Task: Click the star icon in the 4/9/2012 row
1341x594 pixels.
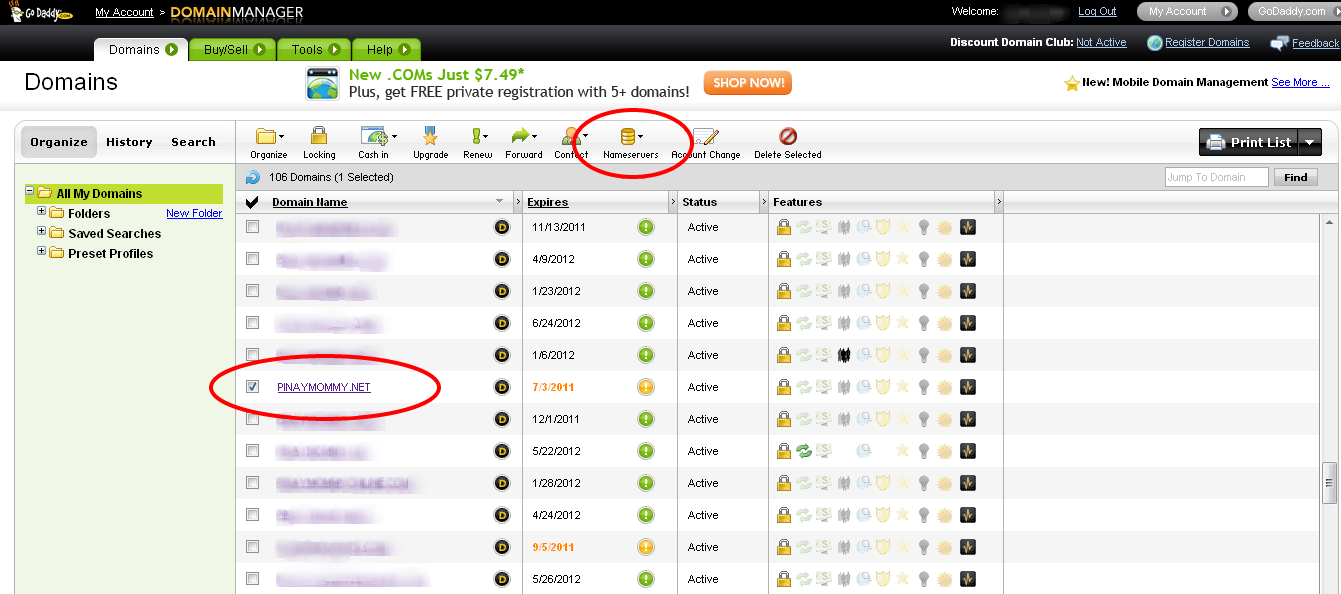Action: pyautogui.click(x=902, y=259)
